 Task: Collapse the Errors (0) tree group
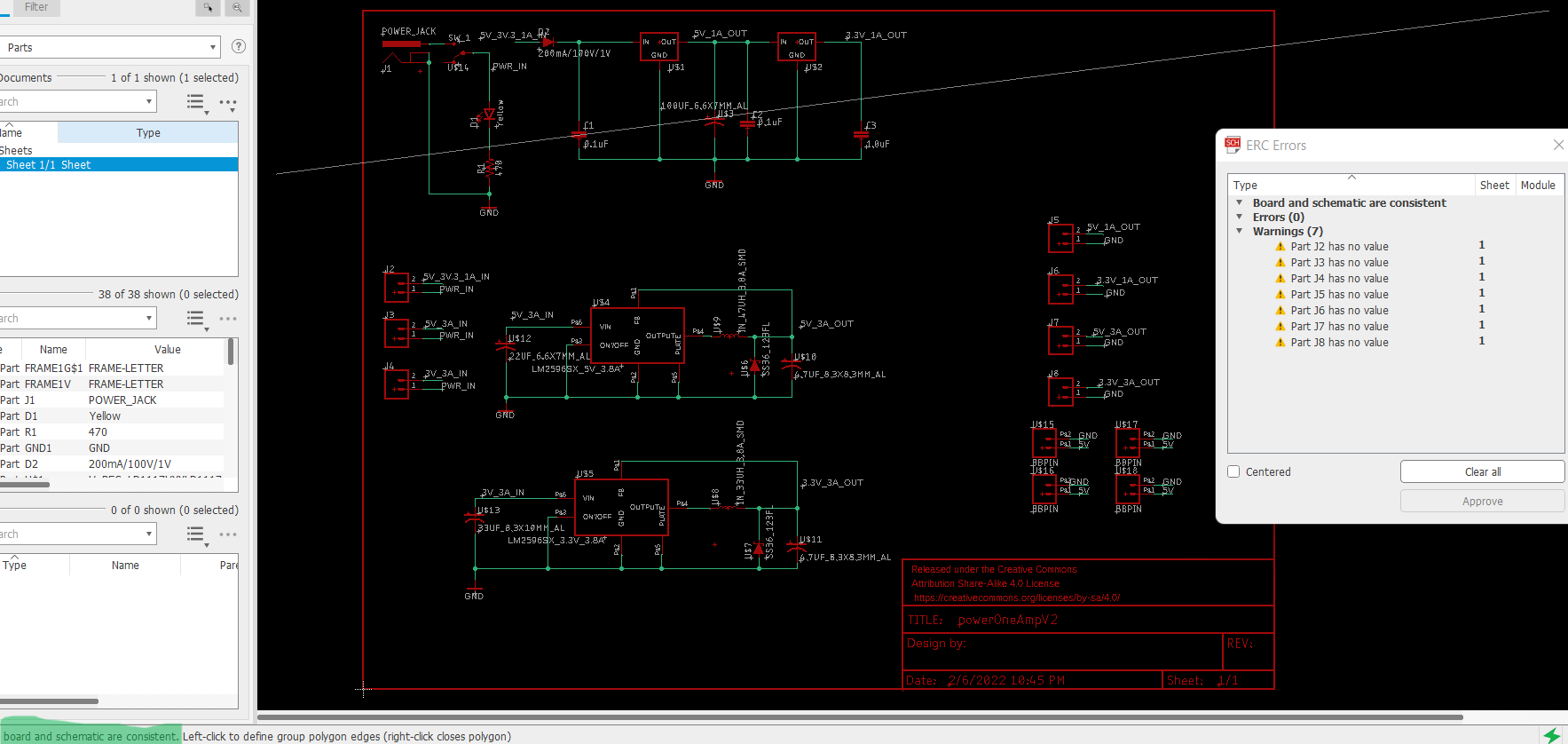[x=1240, y=217]
